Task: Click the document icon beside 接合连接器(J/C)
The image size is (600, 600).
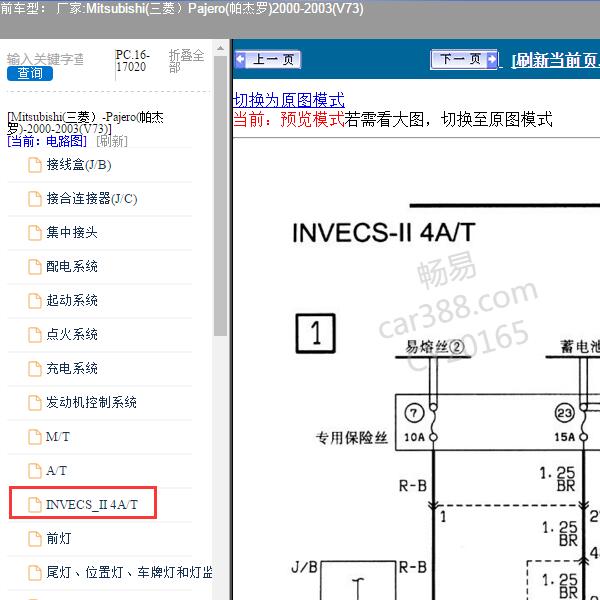Action: (x=35, y=199)
